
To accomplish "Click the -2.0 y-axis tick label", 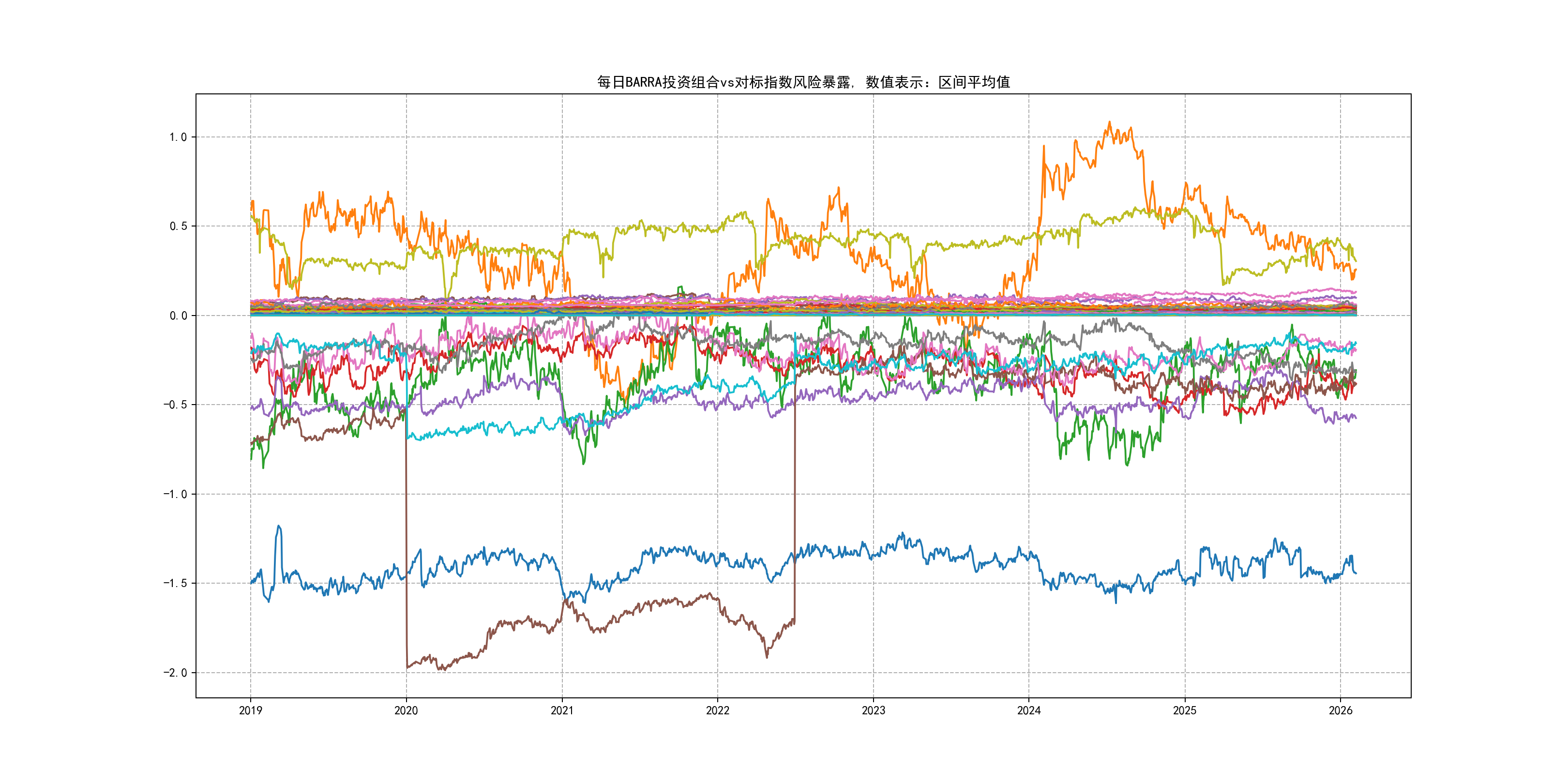I will 175,673.
